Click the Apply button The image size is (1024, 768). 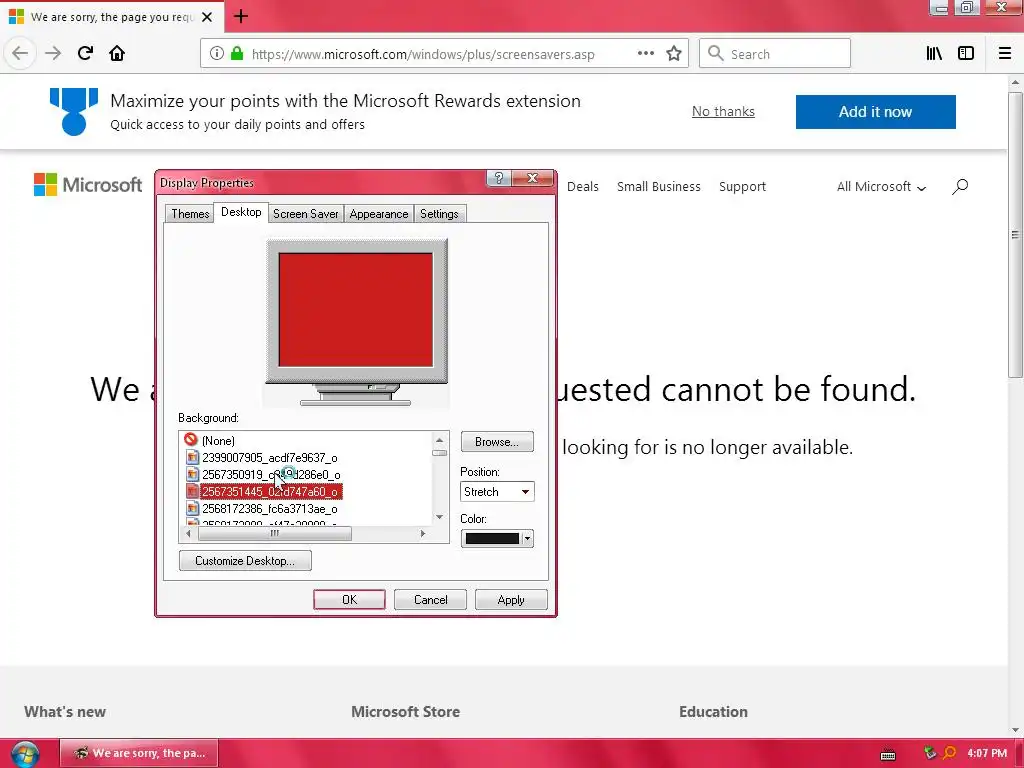tap(511, 600)
